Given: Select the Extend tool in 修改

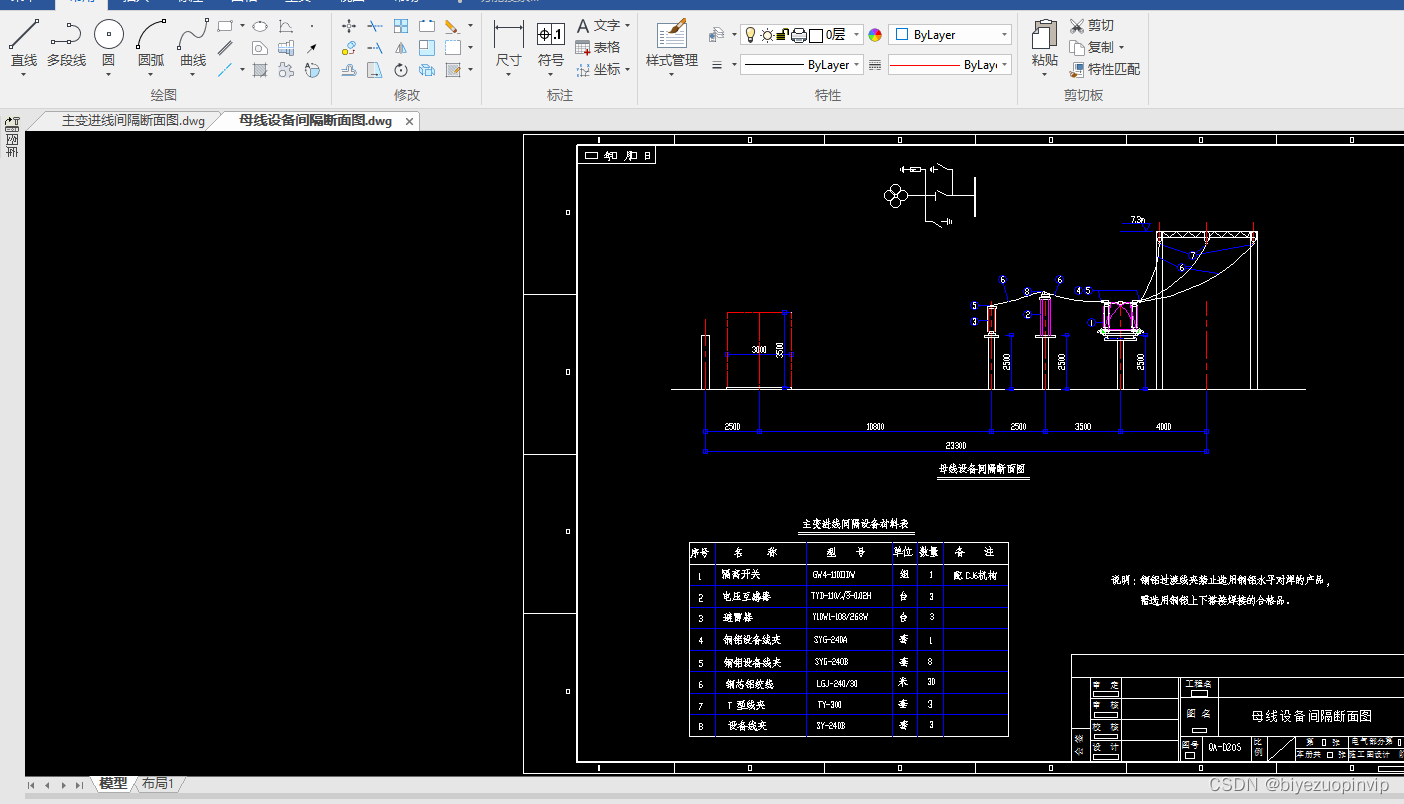Looking at the screenshot, I should 375,48.
